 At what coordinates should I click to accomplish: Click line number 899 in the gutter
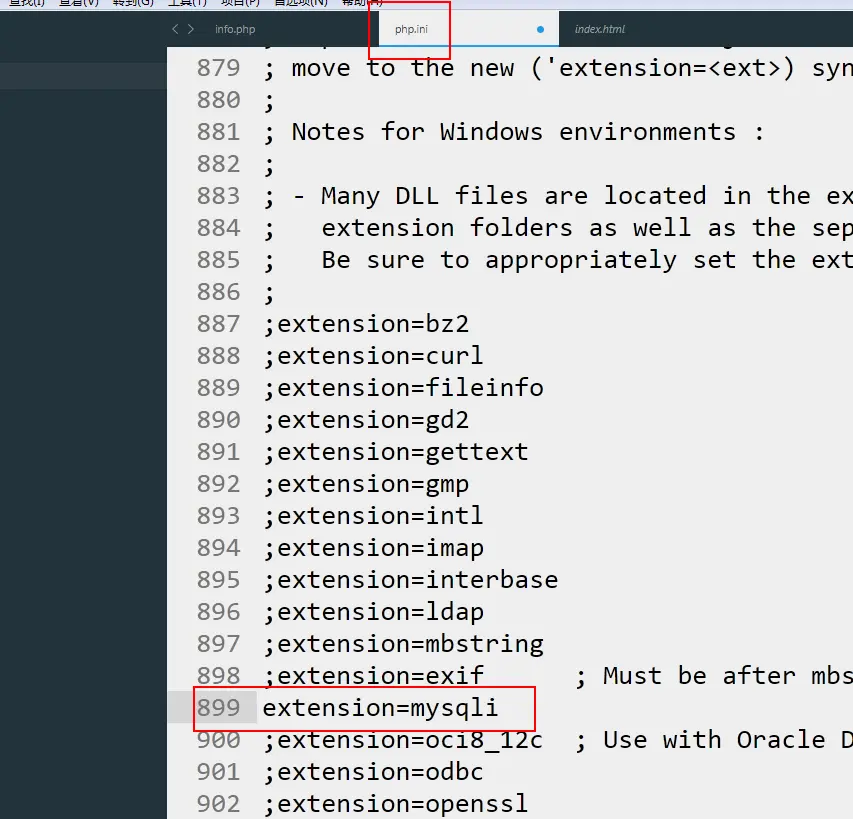point(218,708)
